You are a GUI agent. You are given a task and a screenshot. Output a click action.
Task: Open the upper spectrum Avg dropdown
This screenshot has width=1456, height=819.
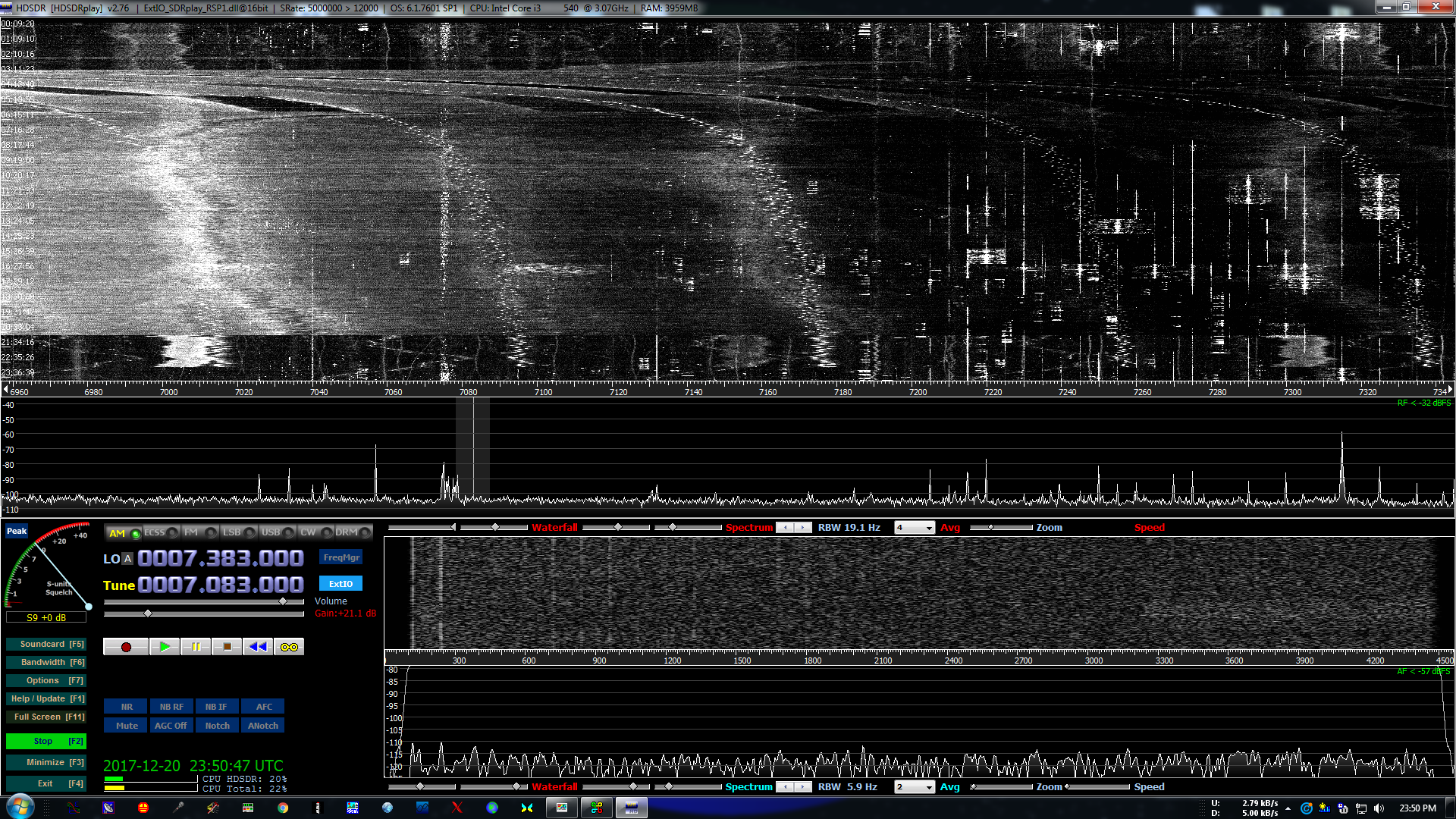click(x=915, y=527)
